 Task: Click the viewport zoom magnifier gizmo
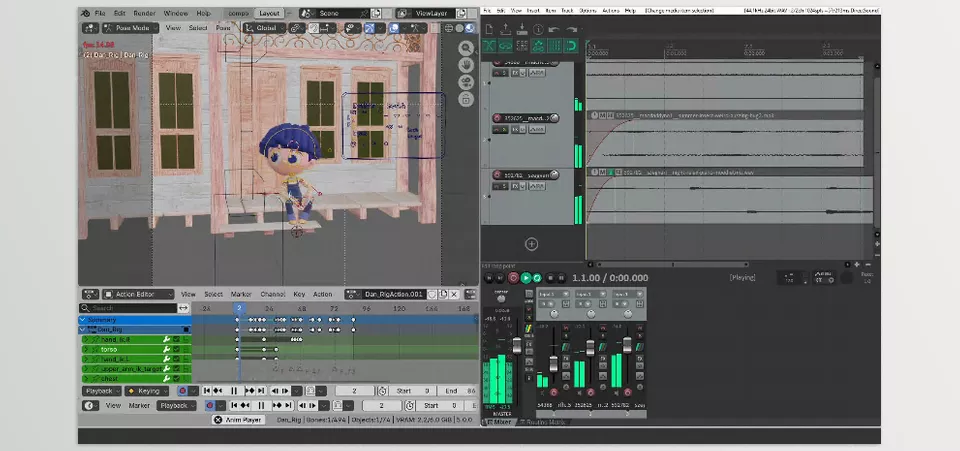(x=466, y=48)
